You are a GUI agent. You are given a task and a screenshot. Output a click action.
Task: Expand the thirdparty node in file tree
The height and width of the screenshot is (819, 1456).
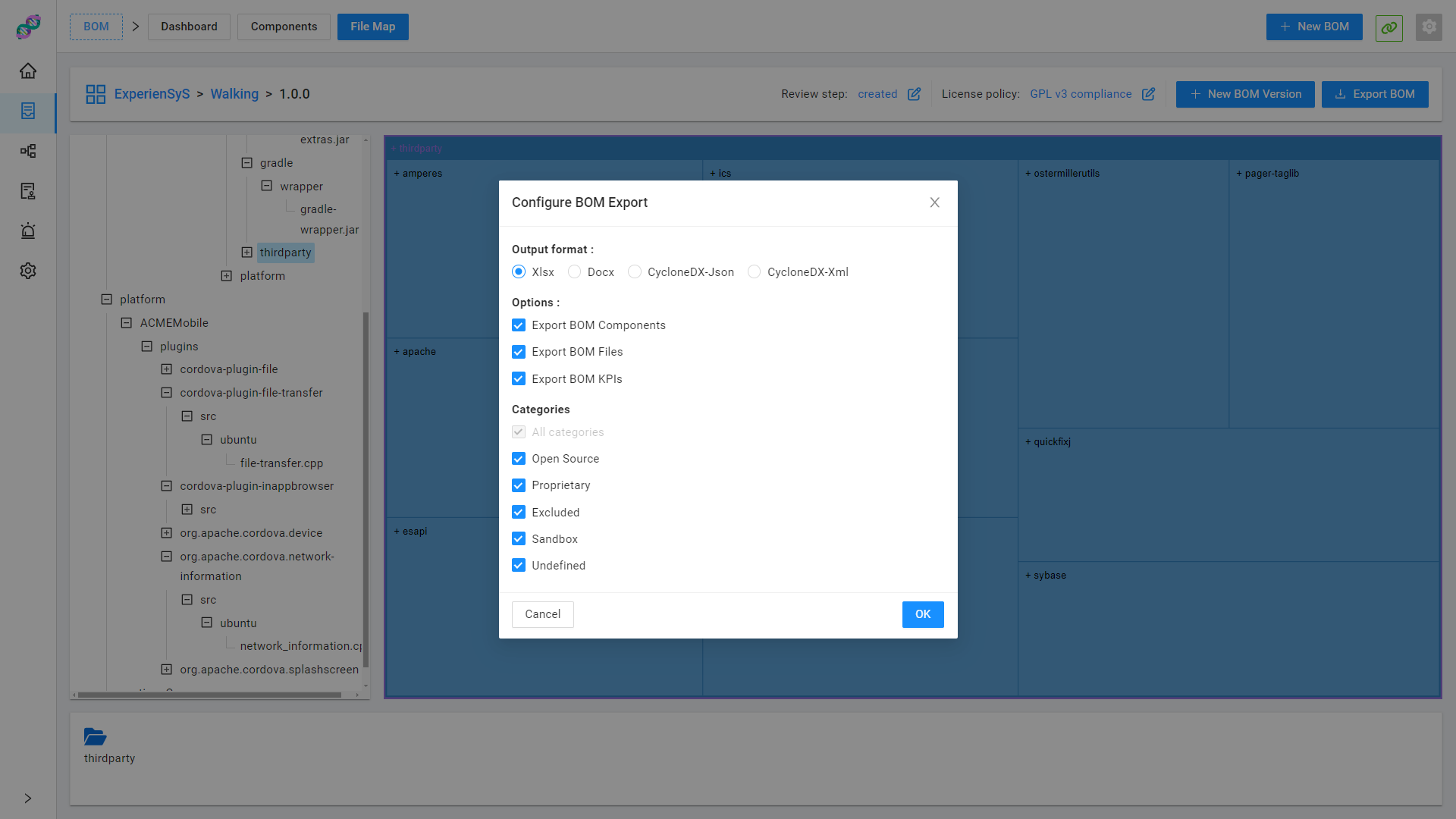(246, 252)
